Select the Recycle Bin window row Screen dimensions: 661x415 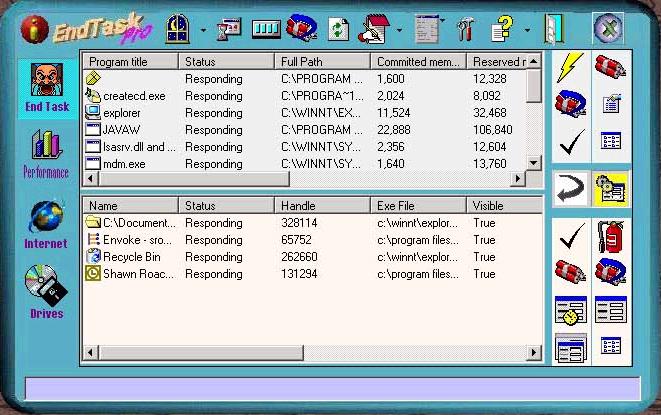pyautogui.click(x=312, y=257)
